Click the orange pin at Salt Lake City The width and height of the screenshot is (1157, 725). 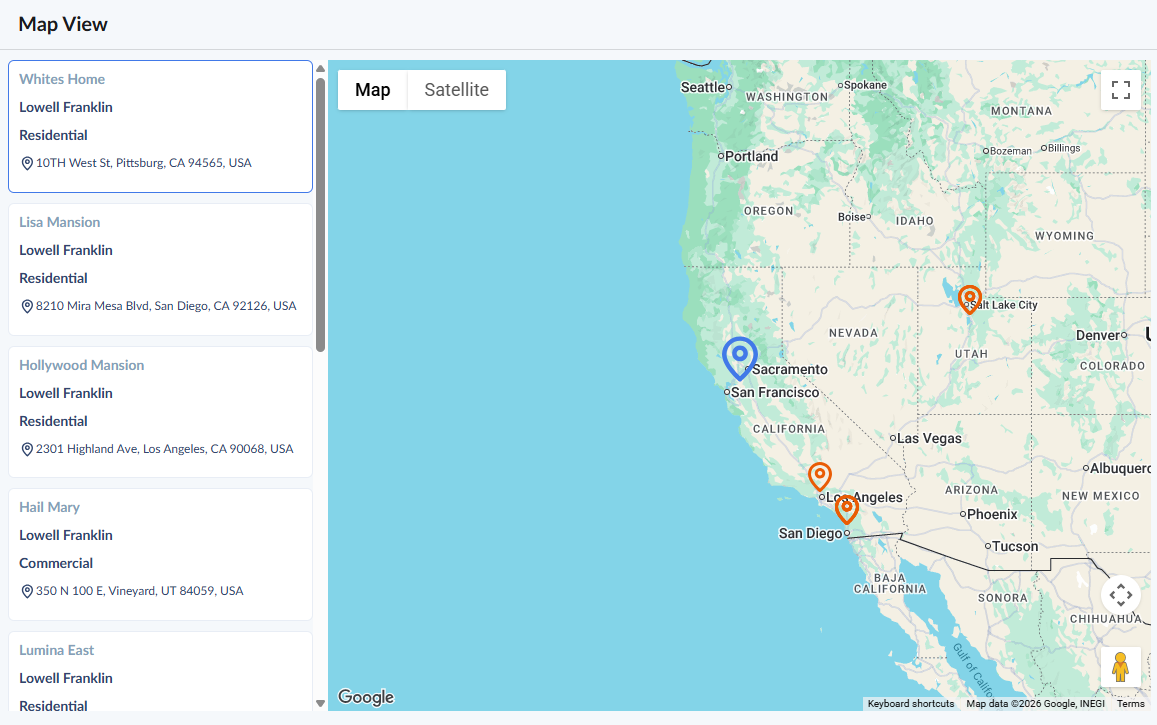(969, 299)
